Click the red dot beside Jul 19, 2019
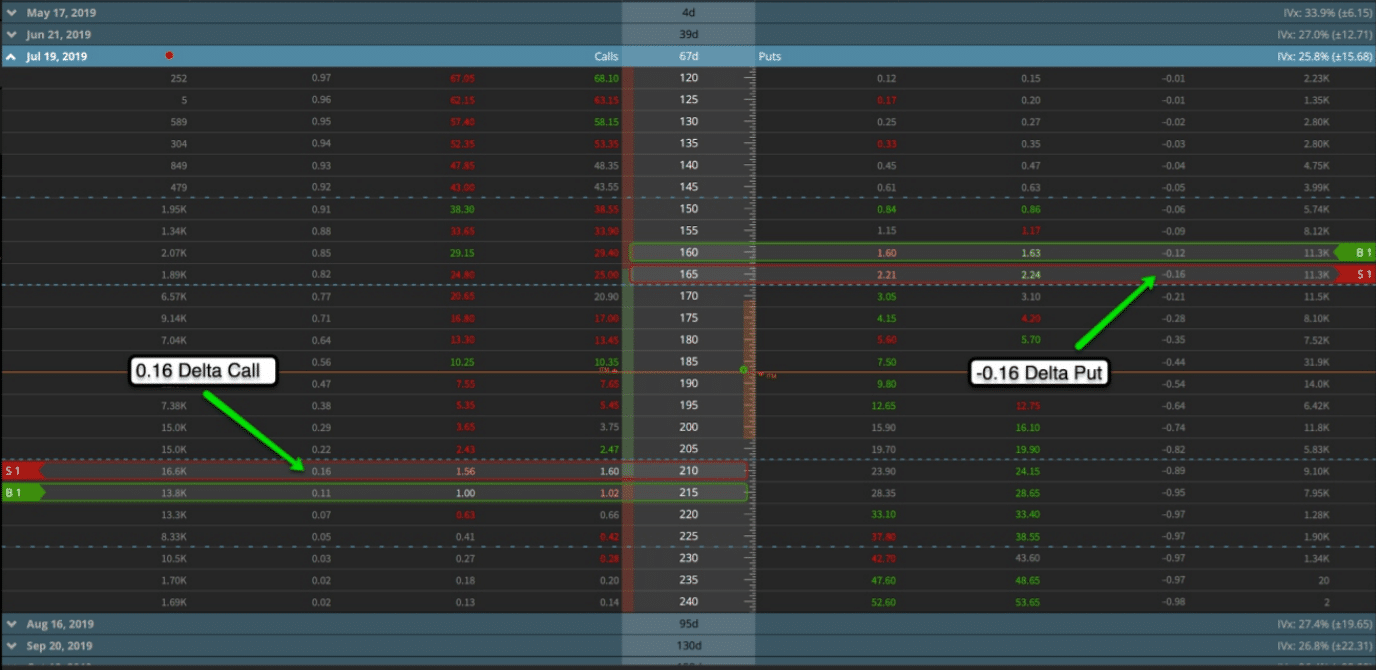The width and height of the screenshot is (1376, 670). [169, 56]
